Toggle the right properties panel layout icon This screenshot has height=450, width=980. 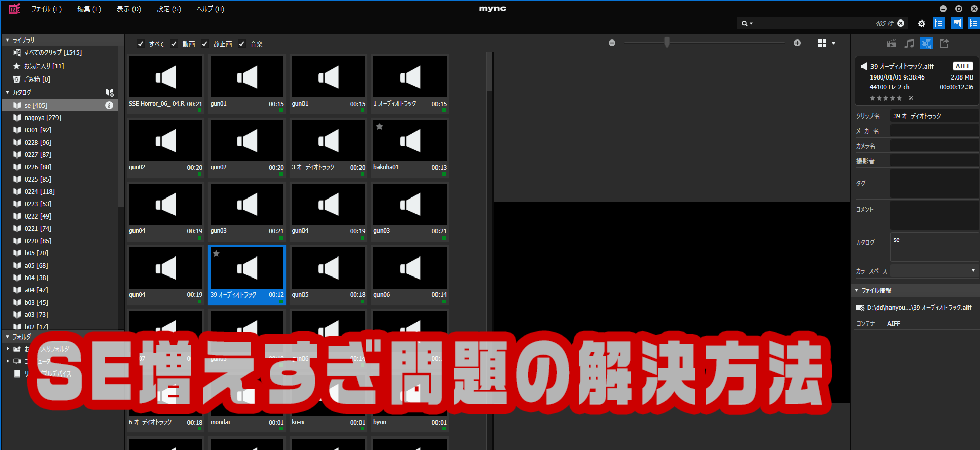(973, 23)
